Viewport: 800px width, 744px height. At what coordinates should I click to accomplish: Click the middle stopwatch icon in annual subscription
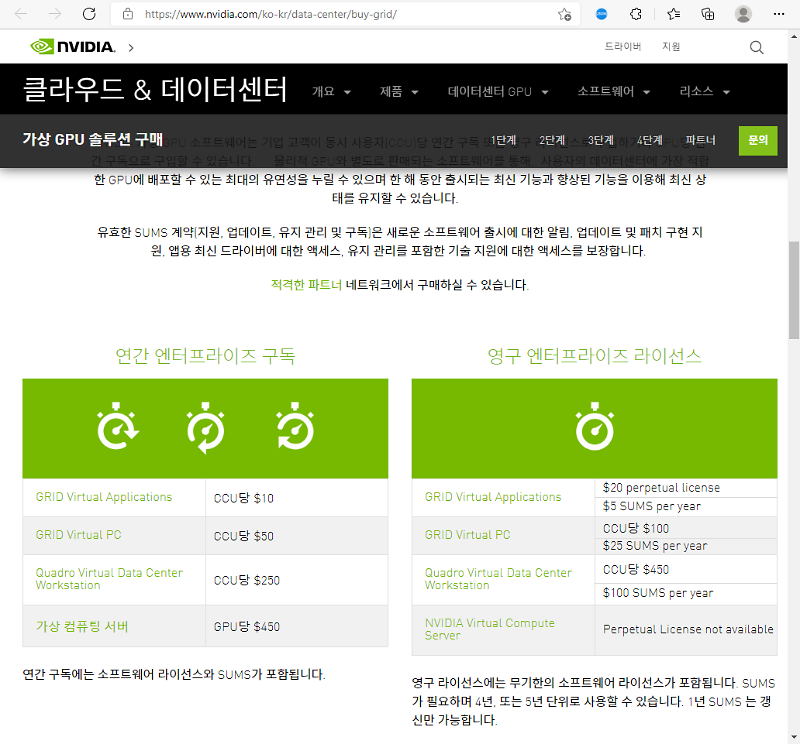(x=206, y=428)
